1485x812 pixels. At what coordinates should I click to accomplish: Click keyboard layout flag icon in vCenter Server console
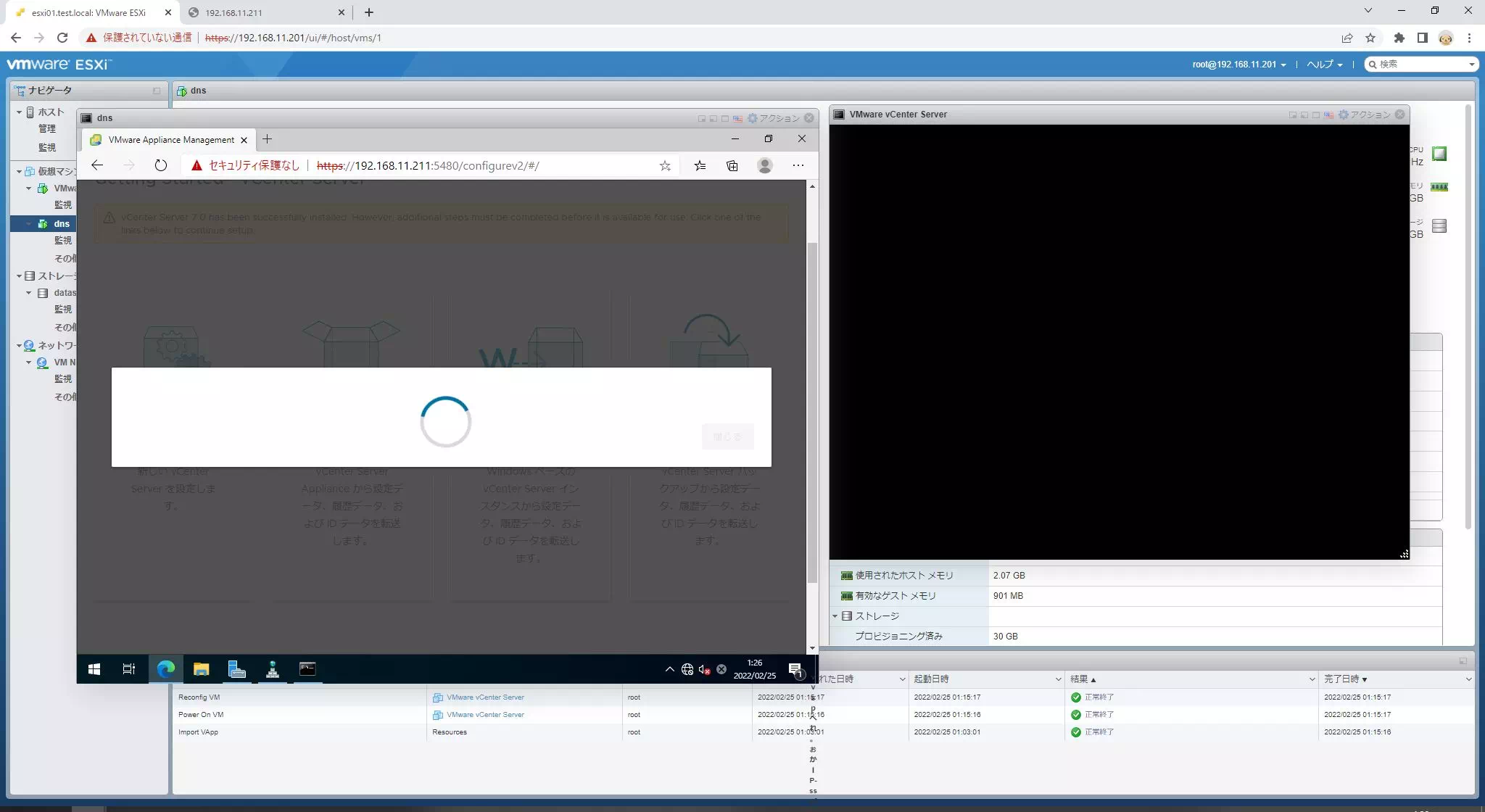[x=1328, y=115]
